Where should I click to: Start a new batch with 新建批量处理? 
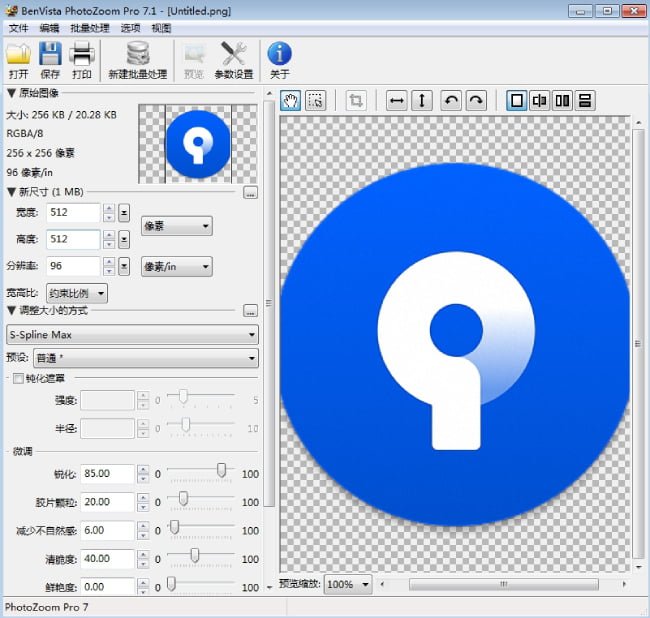point(138,60)
